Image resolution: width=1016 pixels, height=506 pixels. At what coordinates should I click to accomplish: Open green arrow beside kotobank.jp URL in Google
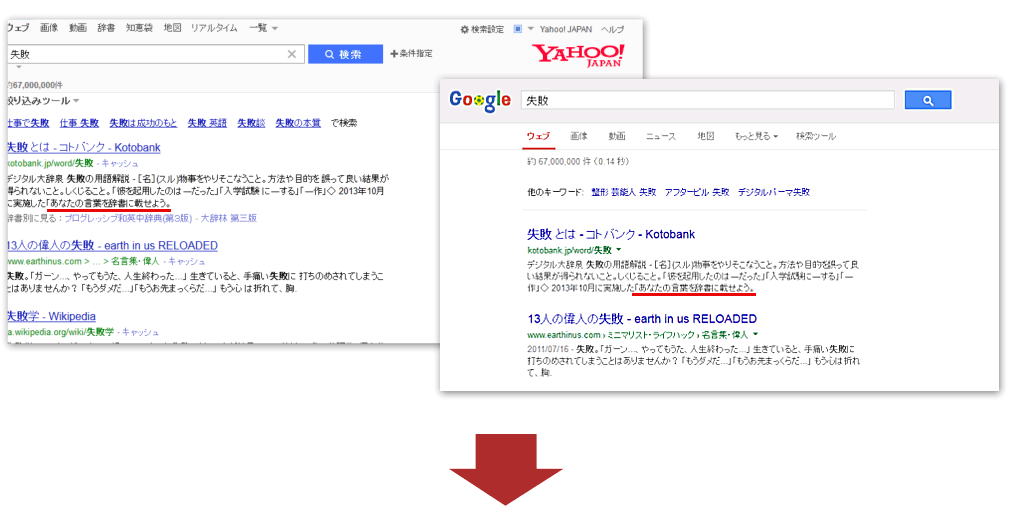(619, 249)
